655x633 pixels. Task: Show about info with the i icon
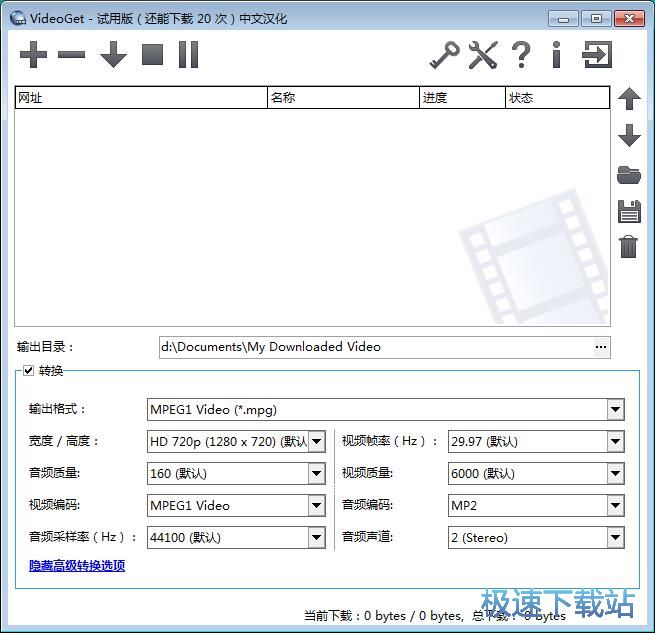556,55
